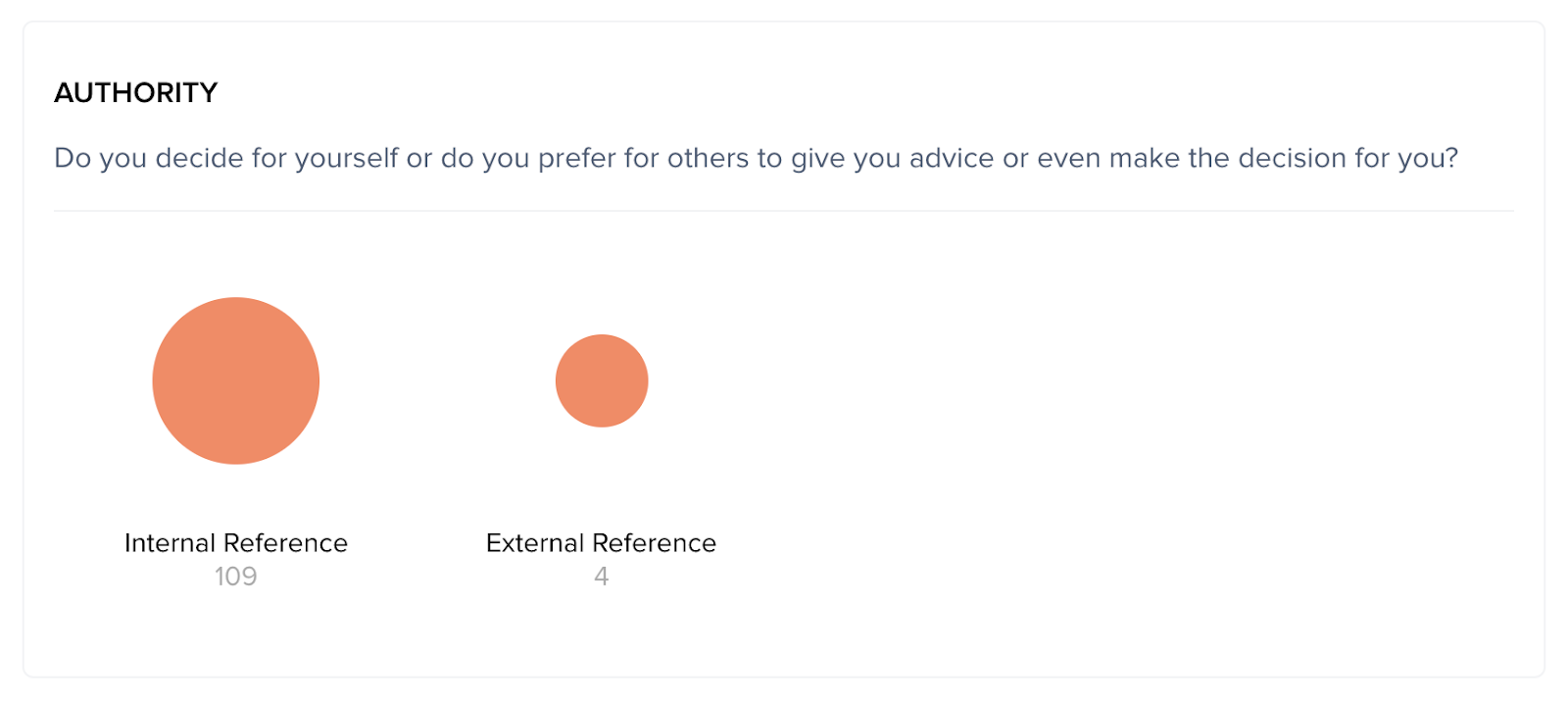Click 'Reference' in the External Reference label
This screenshot has height=706, width=1568.
pos(654,543)
